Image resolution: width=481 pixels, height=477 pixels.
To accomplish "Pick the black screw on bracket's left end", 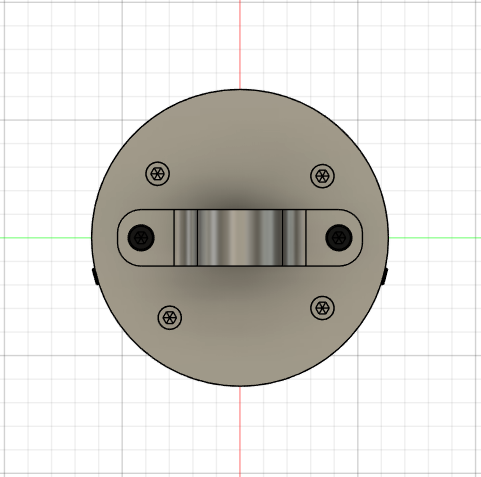I will [141, 238].
